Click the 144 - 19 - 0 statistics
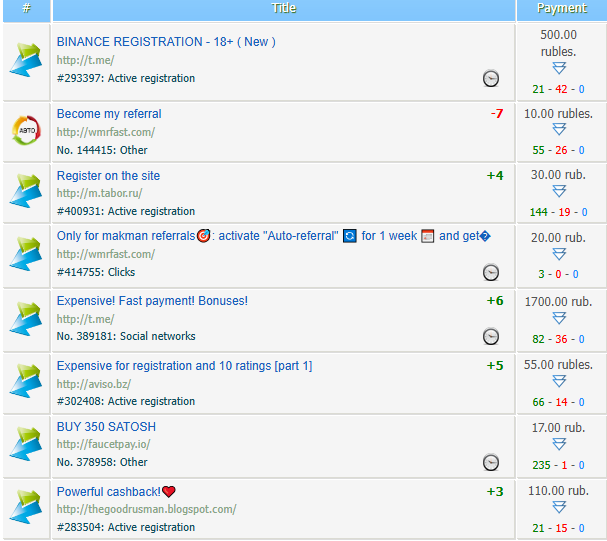The width and height of the screenshot is (607, 541). tap(558, 212)
